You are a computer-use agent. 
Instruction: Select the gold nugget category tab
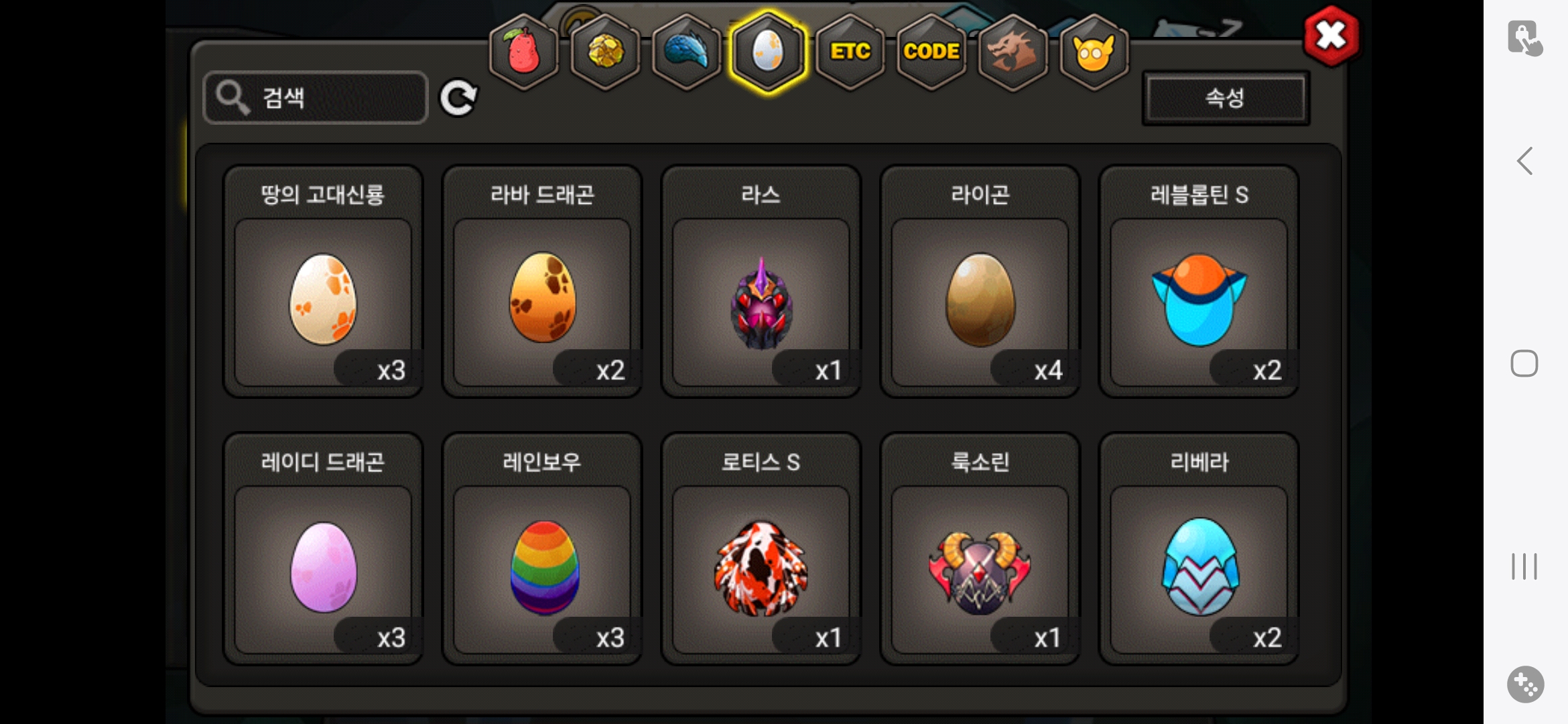(604, 52)
